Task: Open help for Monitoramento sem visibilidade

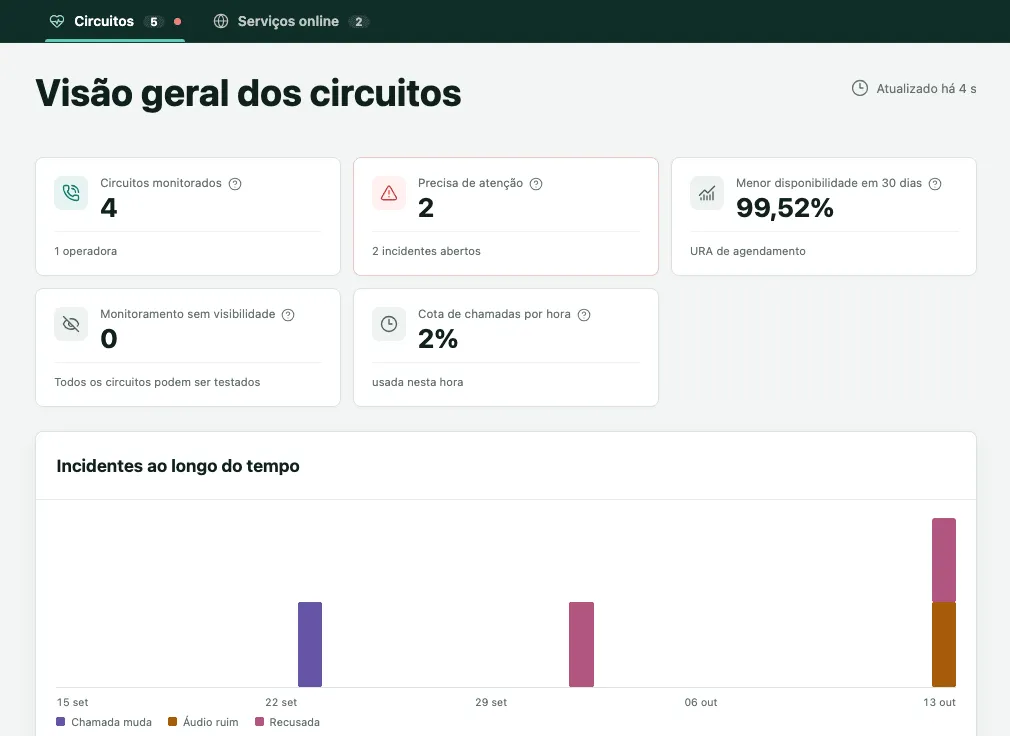Action: (x=289, y=315)
